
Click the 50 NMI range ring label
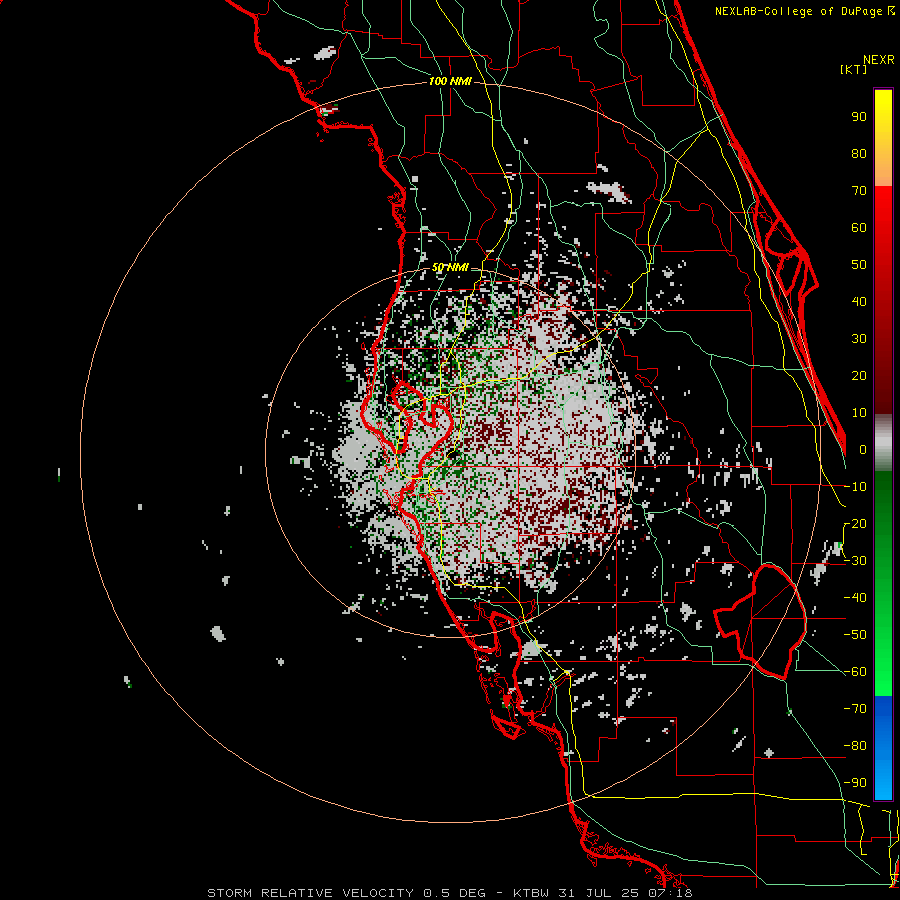(450, 267)
